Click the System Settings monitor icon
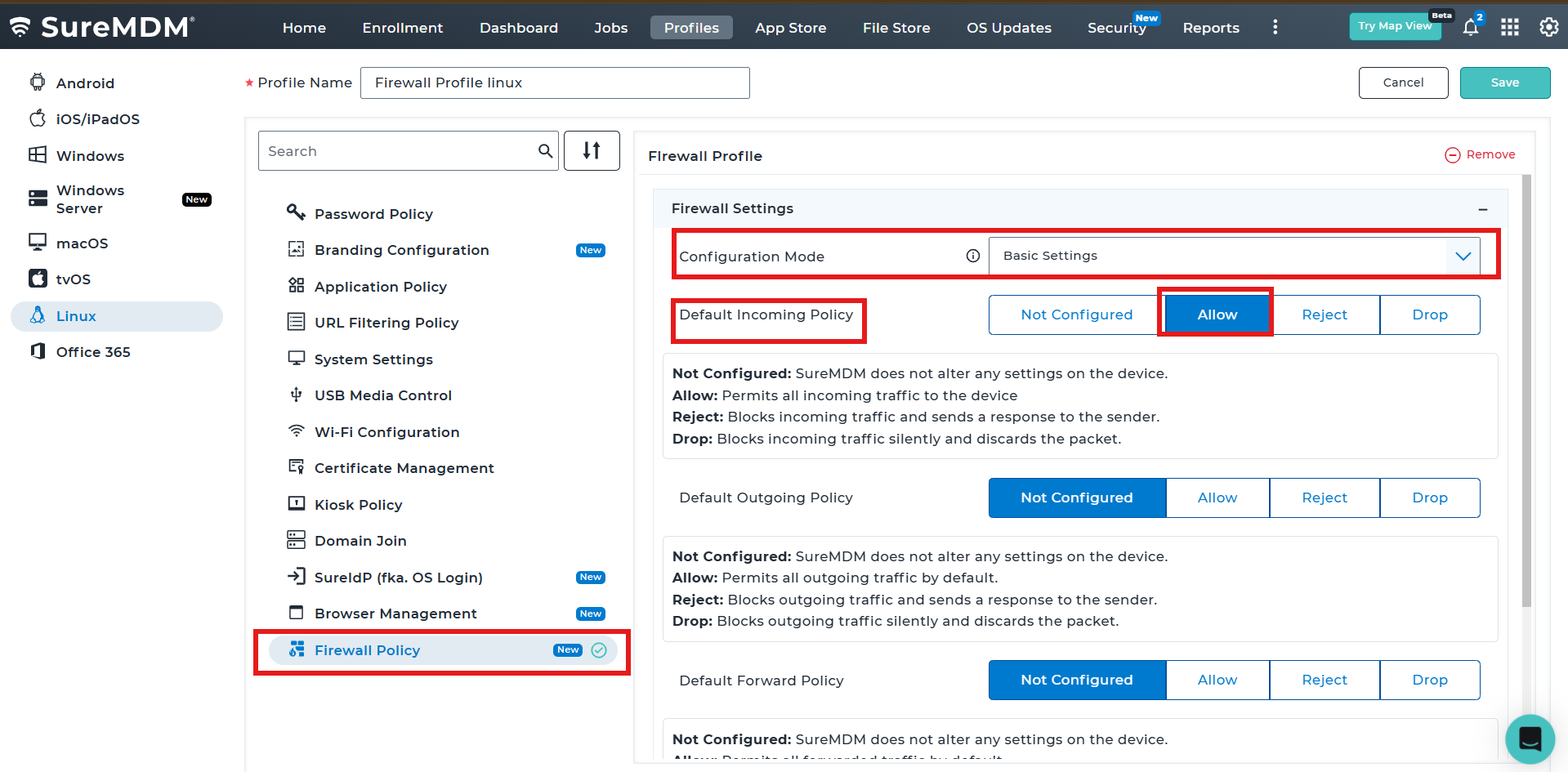This screenshot has width=1568, height=772. tap(296, 358)
